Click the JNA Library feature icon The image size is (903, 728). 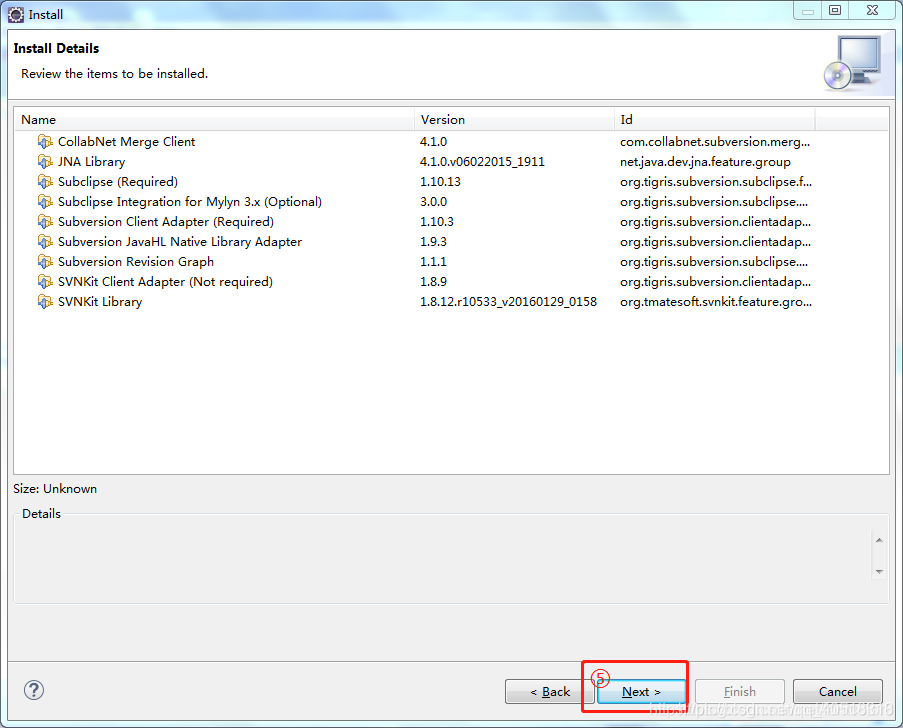(x=45, y=162)
